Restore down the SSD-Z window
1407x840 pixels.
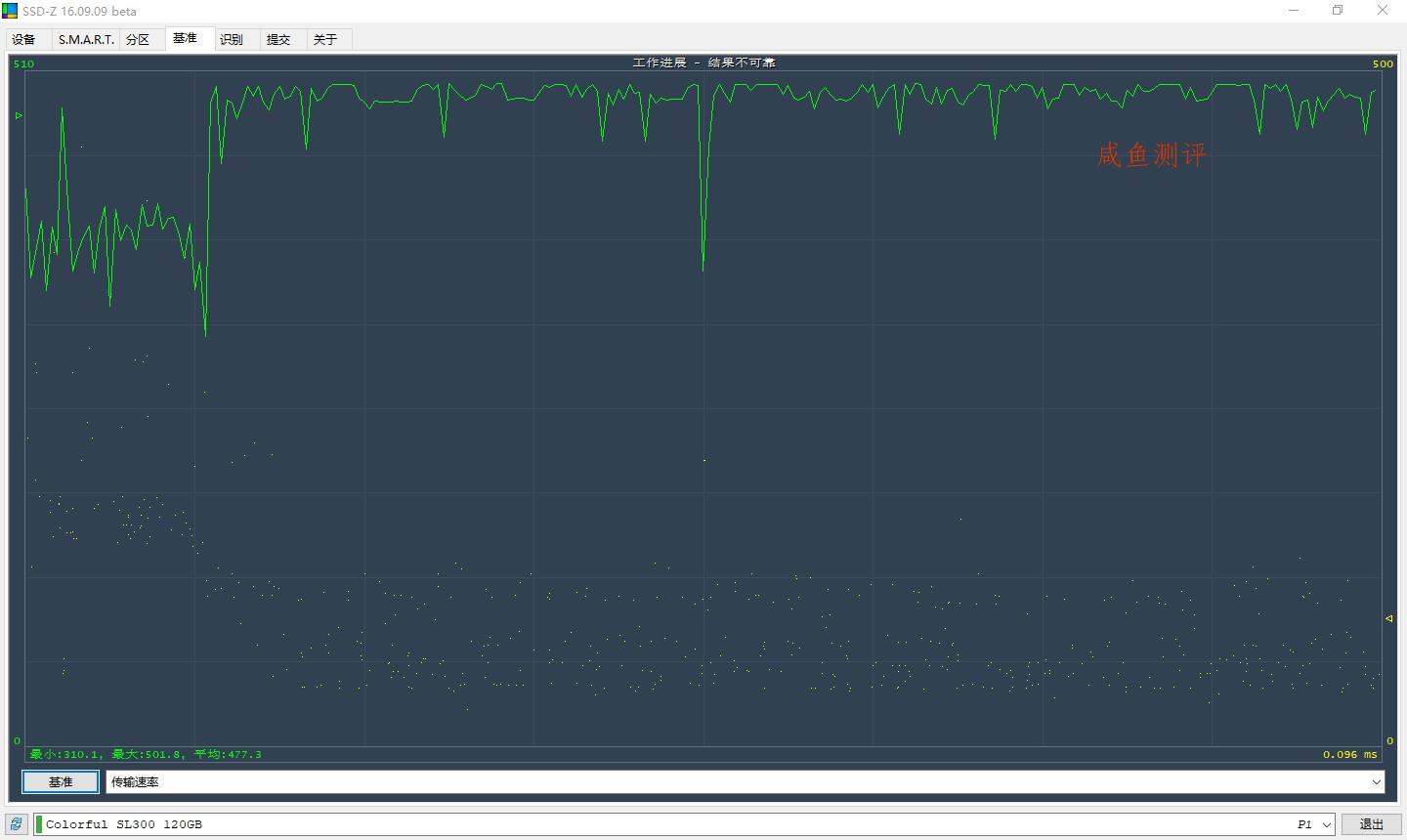pos(1338,11)
